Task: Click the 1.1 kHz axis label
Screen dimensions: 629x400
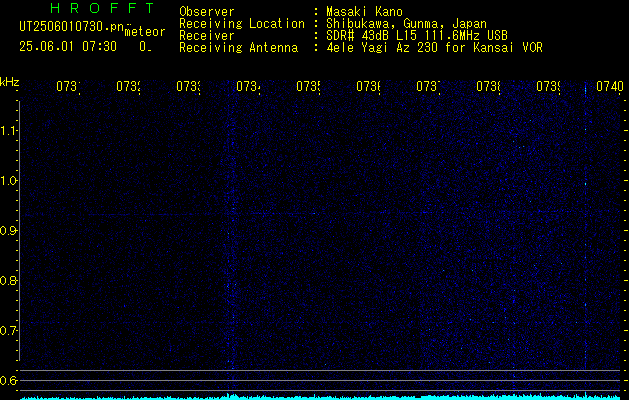Action: [x=8, y=130]
